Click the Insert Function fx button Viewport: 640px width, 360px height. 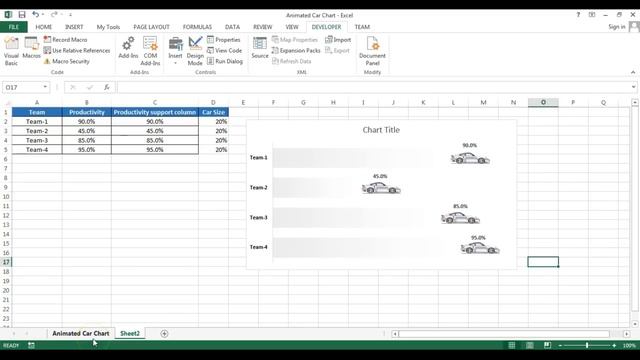(x=107, y=87)
